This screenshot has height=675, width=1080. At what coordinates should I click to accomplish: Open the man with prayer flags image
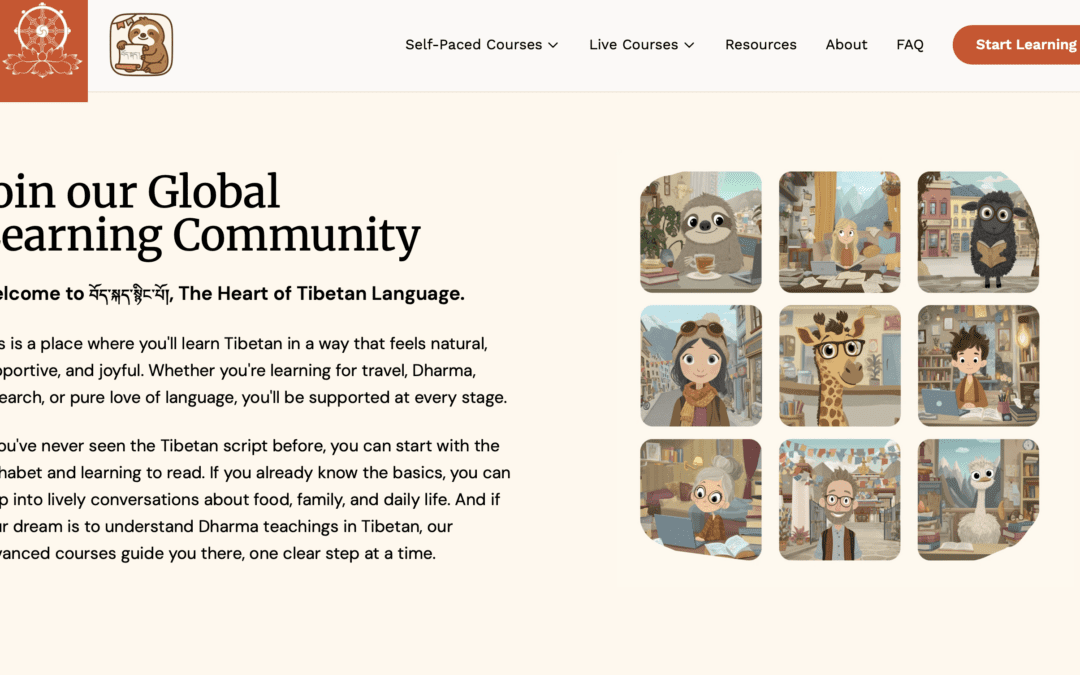[839, 498]
